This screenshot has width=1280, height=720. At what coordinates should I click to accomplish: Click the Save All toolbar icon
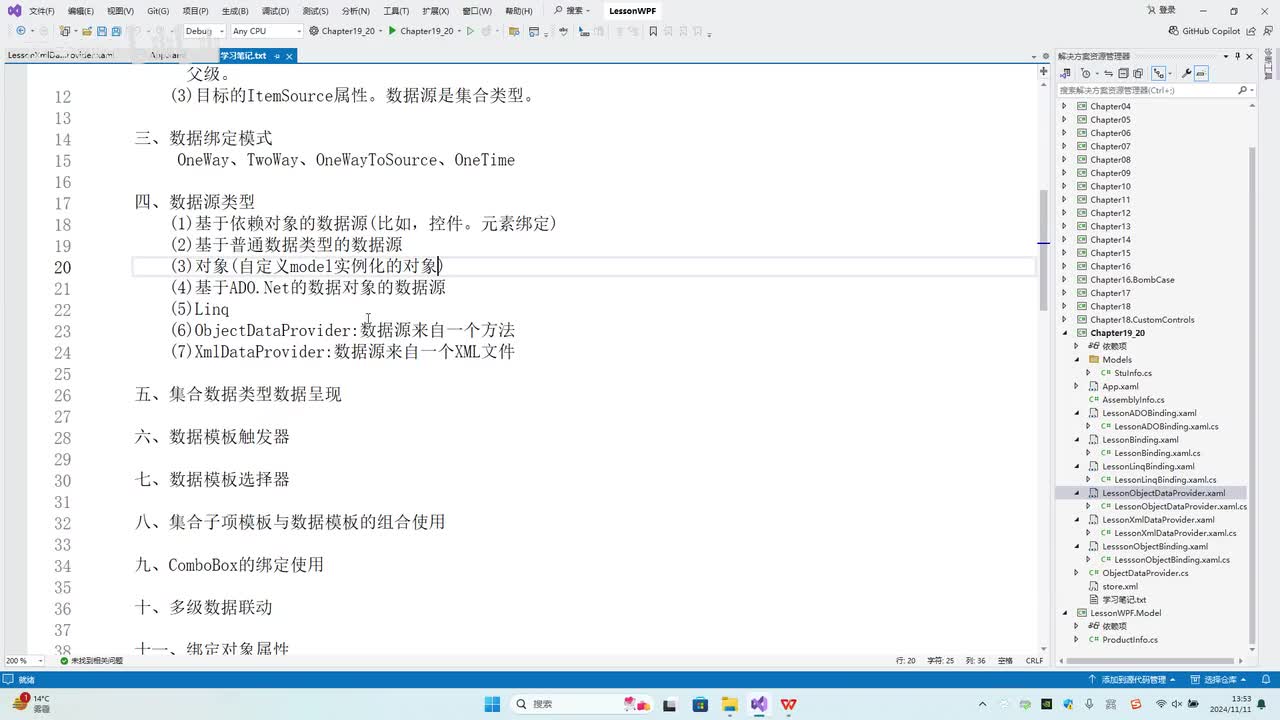pyautogui.click(x=116, y=31)
